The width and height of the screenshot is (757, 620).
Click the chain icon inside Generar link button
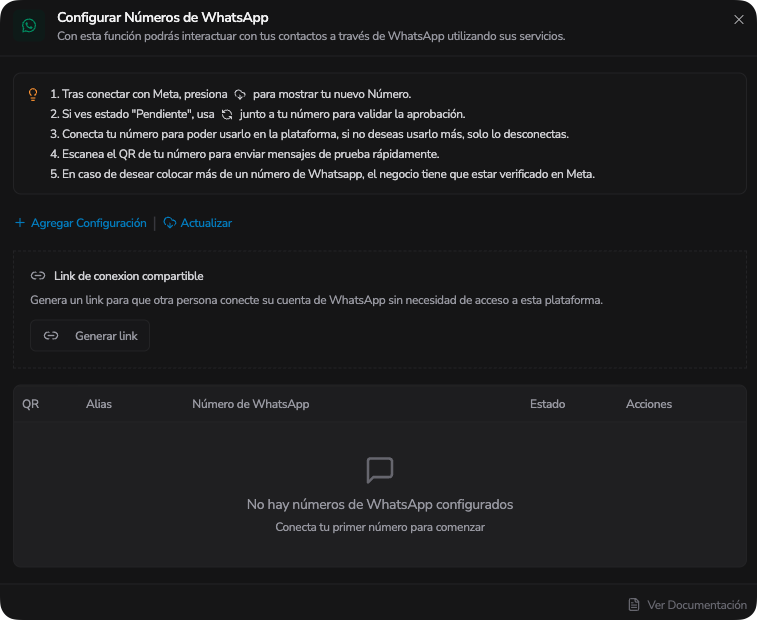[51, 336]
